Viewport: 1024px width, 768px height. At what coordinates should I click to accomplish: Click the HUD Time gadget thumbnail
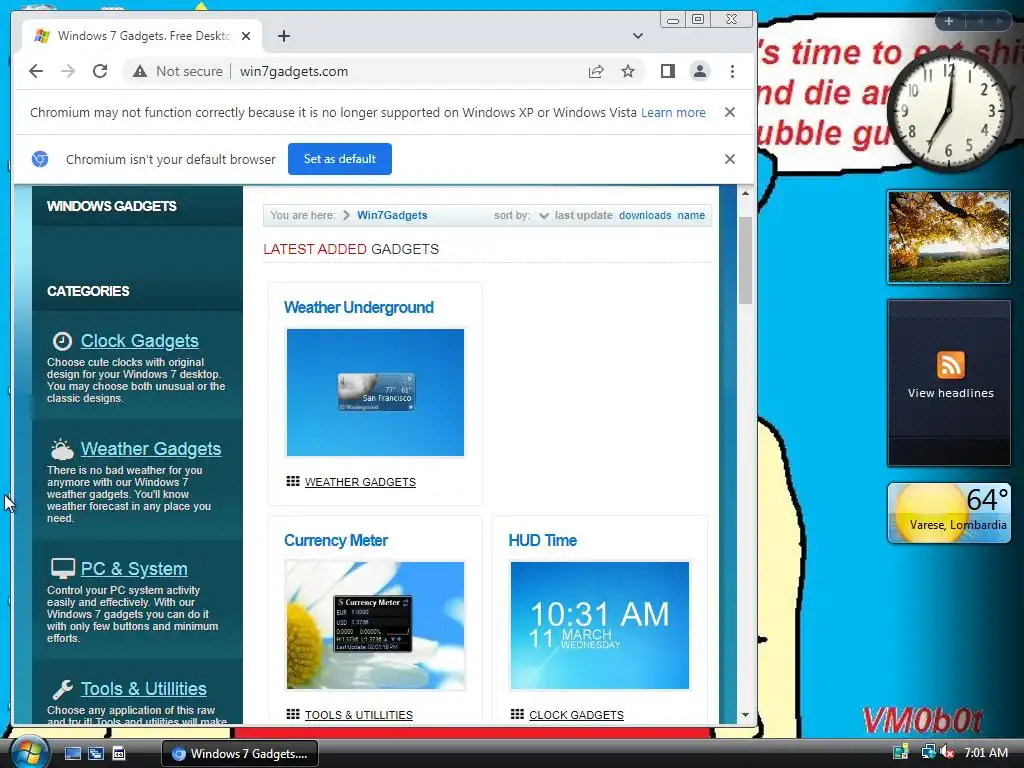click(600, 626)
